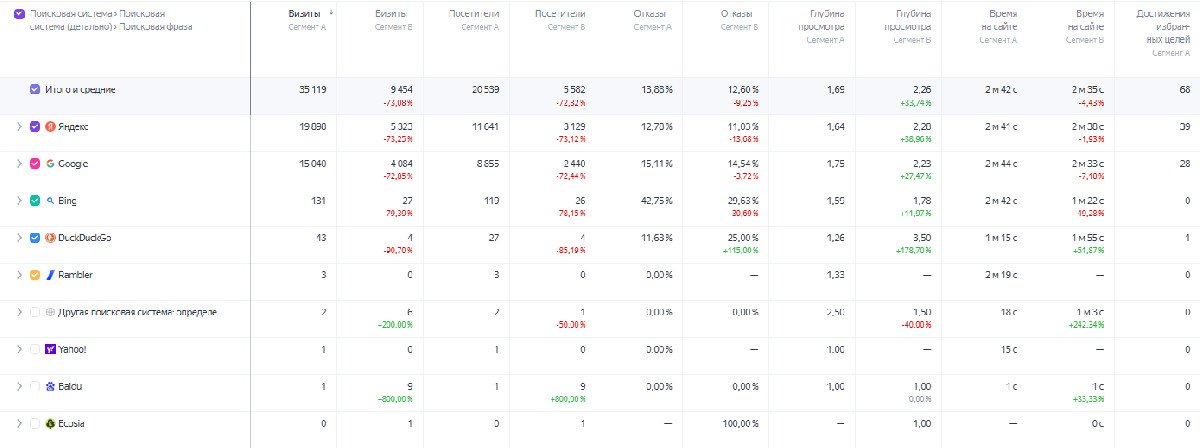Image resolution: width=1200 pixels, height=448 pixels.
Task: Click the Ecosia logo icon
Action: pyautogui.click(x=50, y=423)
